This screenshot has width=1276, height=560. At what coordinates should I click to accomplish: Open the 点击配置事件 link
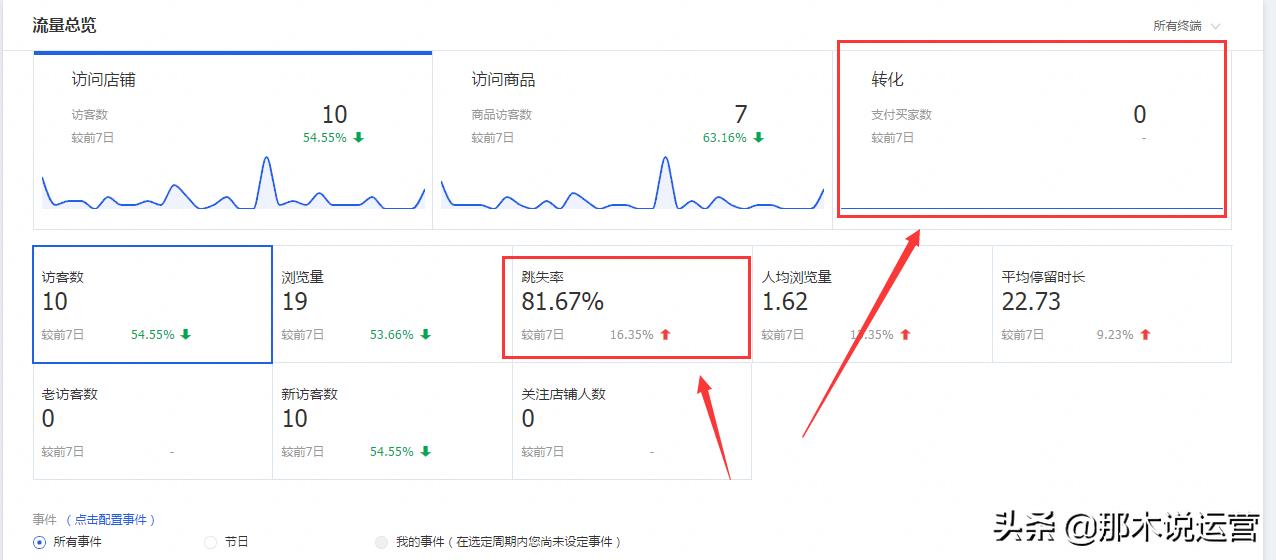coord(111,520)
